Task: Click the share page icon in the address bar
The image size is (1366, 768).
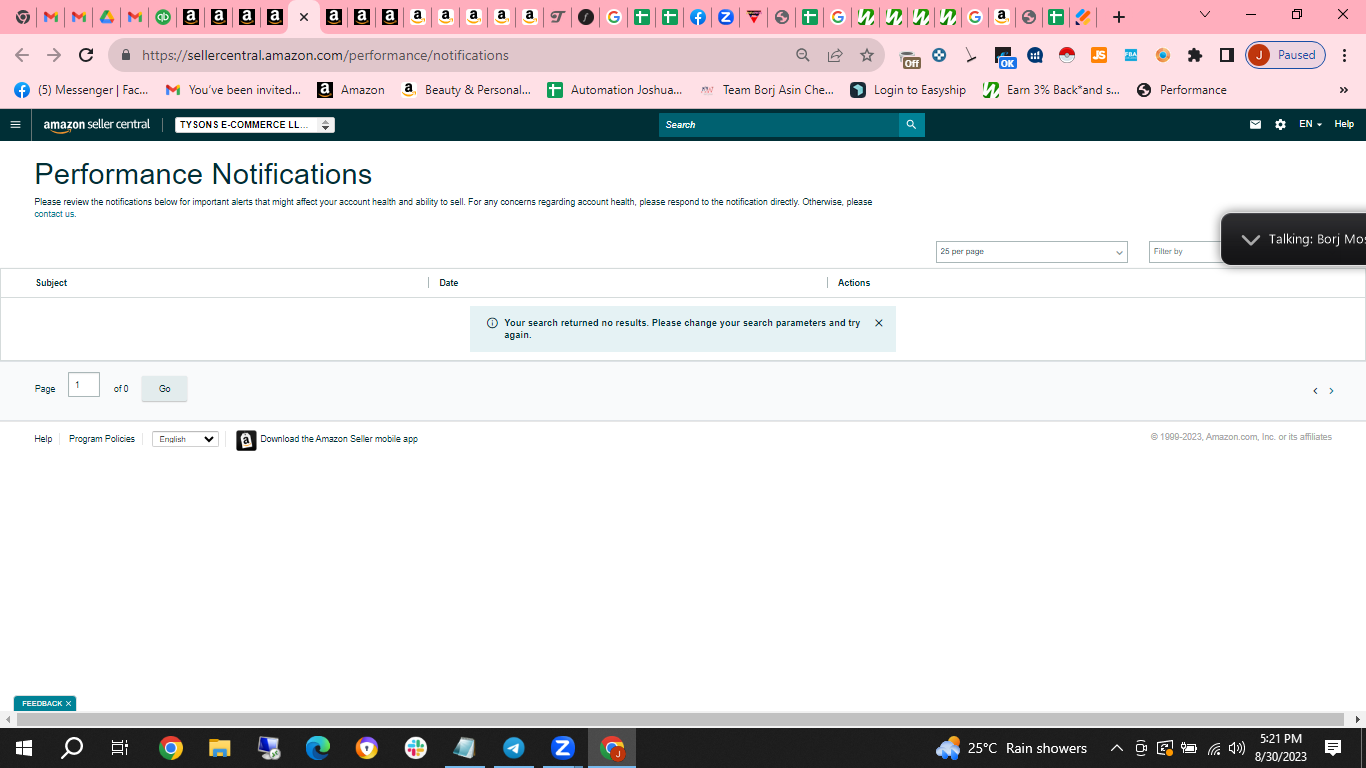Action: pyautogui.click(x=835, y=55)
